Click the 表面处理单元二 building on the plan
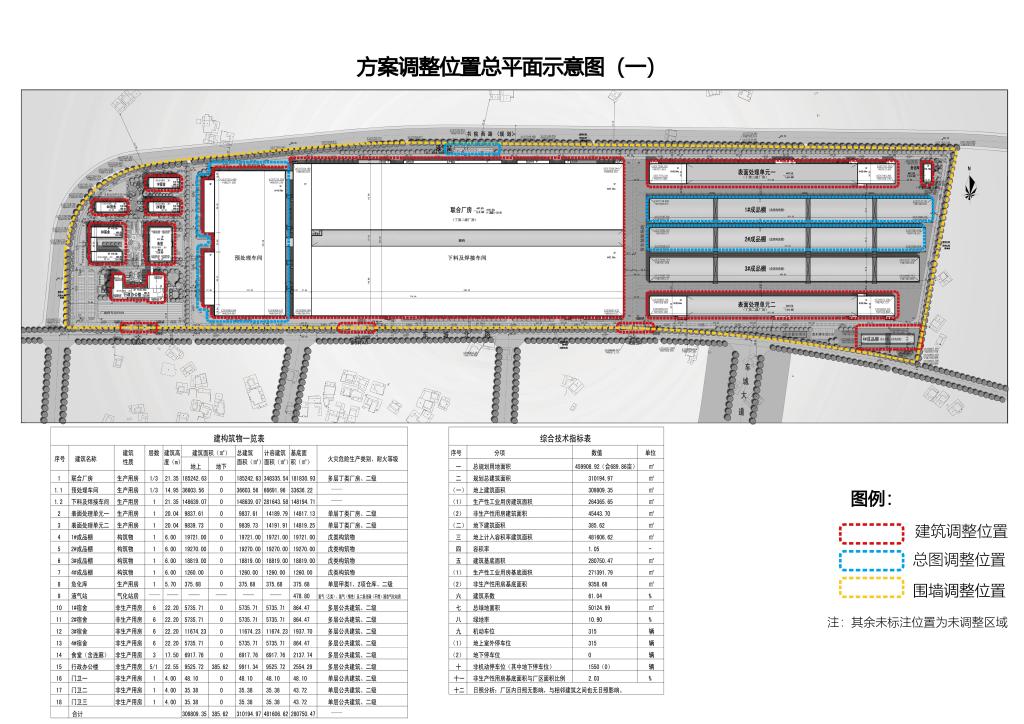This screenshot has width=1024, height=724. click(x=771, y=305)
